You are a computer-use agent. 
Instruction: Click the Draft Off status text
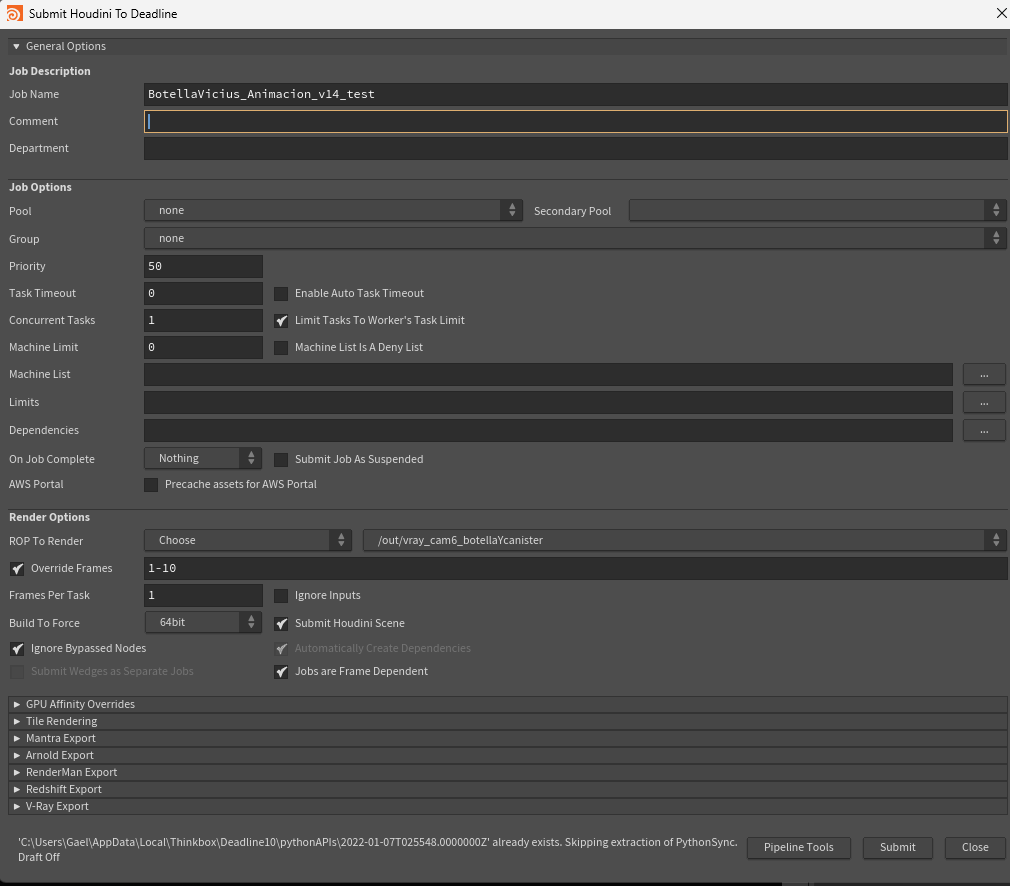[x=39, y=858]
